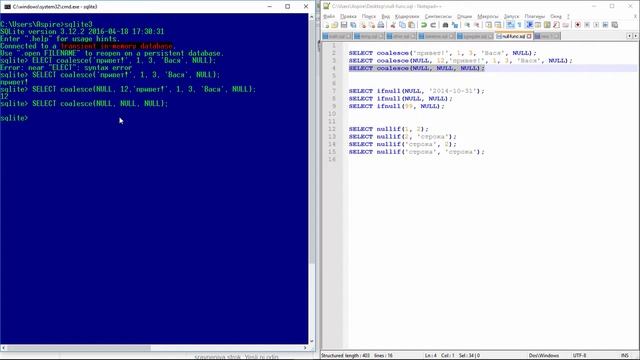Open the Синтаксисы menu
Screen dimensions: 640x360
tap(438, 16)
